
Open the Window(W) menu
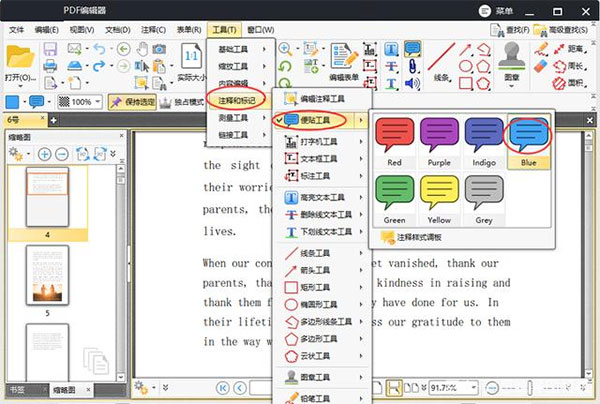coord(261,30)
